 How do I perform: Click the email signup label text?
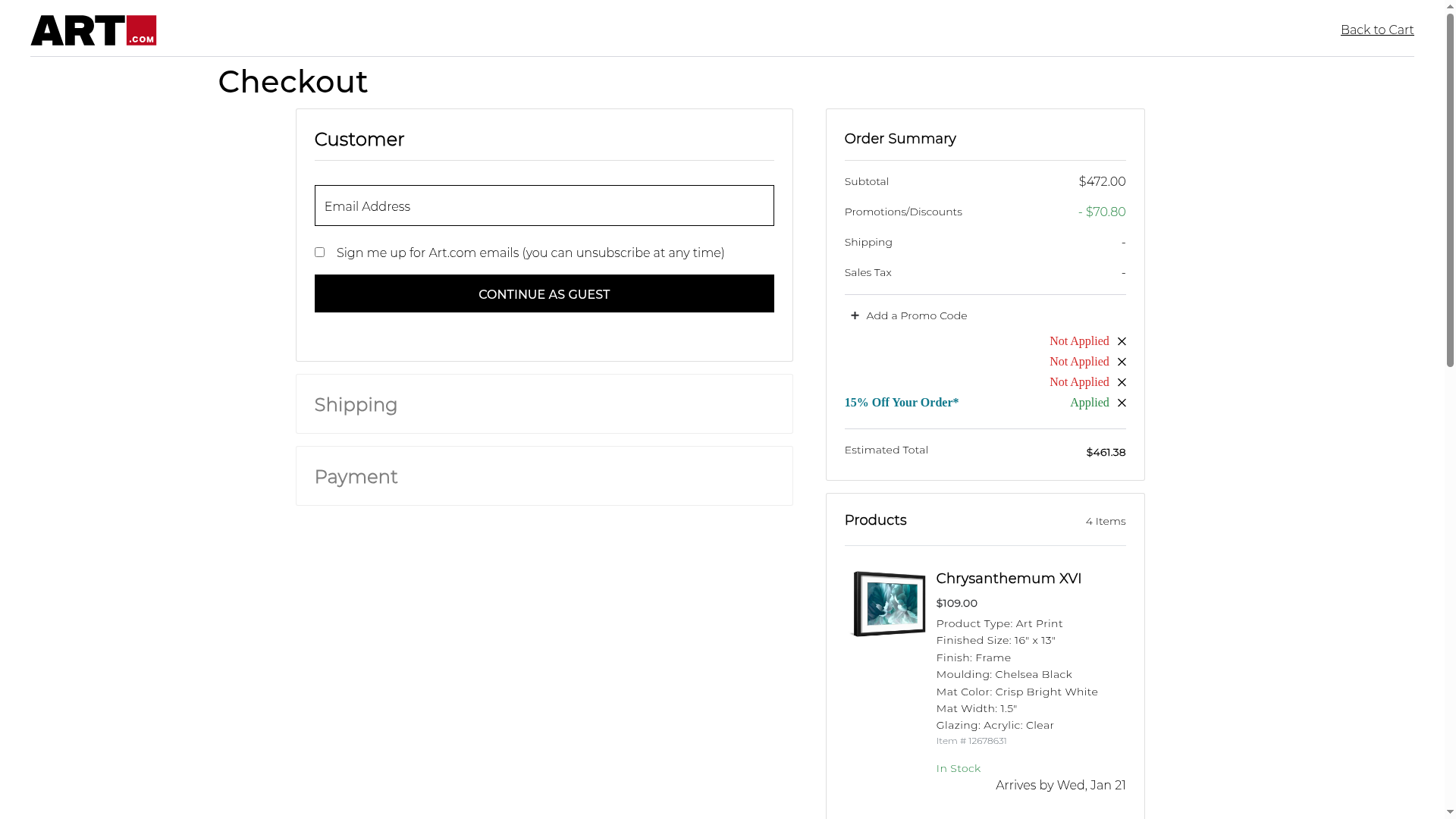(530, 253)
